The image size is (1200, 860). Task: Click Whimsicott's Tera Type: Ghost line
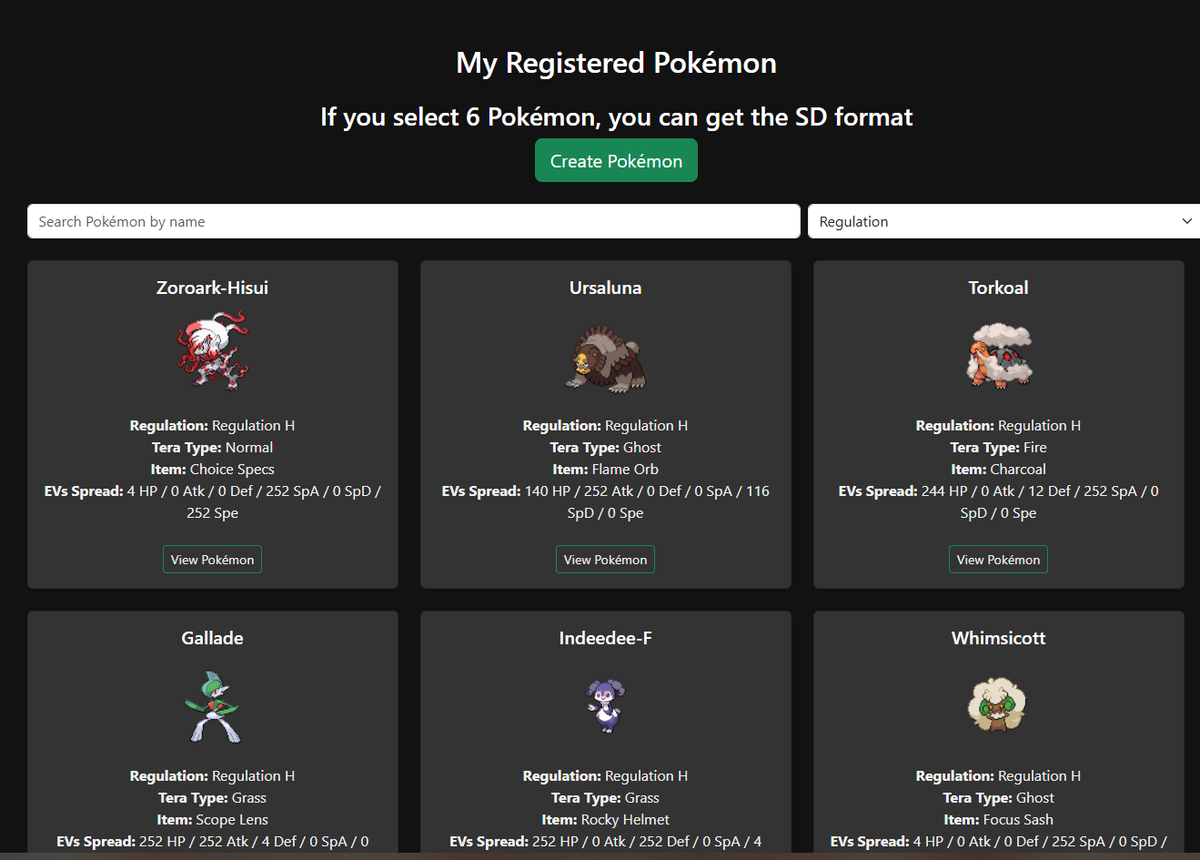click(x=998, y=798)
